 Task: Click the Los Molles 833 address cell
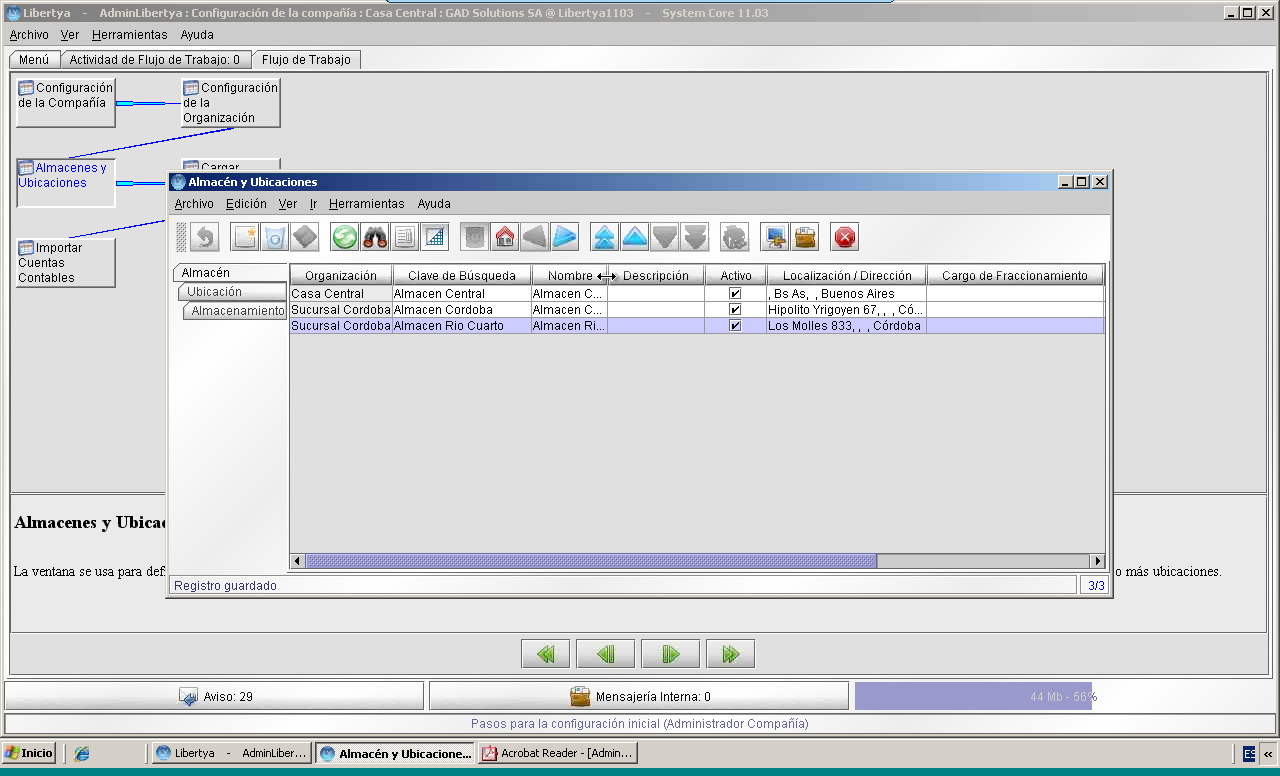(x=847, y=326)
